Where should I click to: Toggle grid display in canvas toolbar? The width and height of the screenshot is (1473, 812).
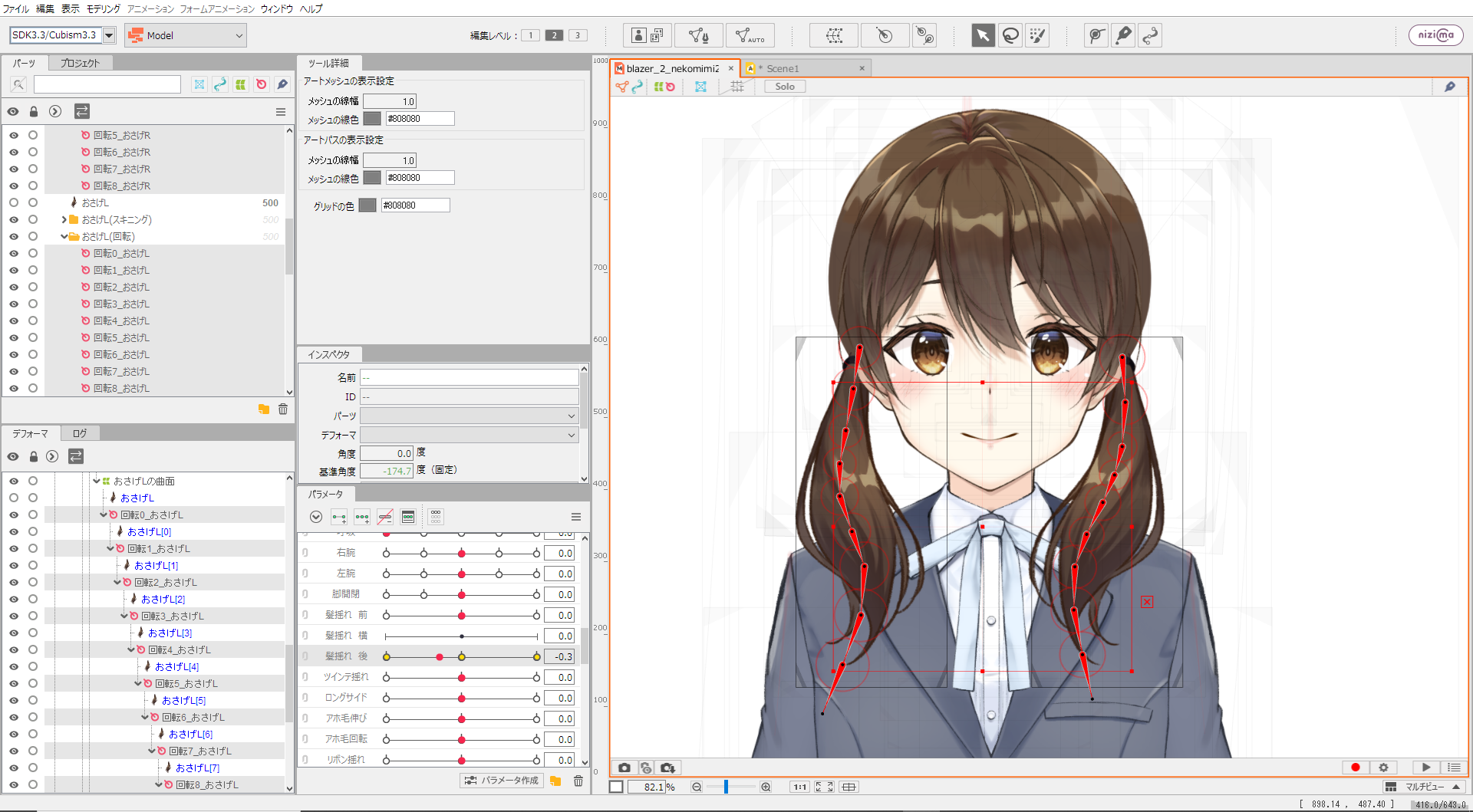pyautogui.click(x=737, y=87)
